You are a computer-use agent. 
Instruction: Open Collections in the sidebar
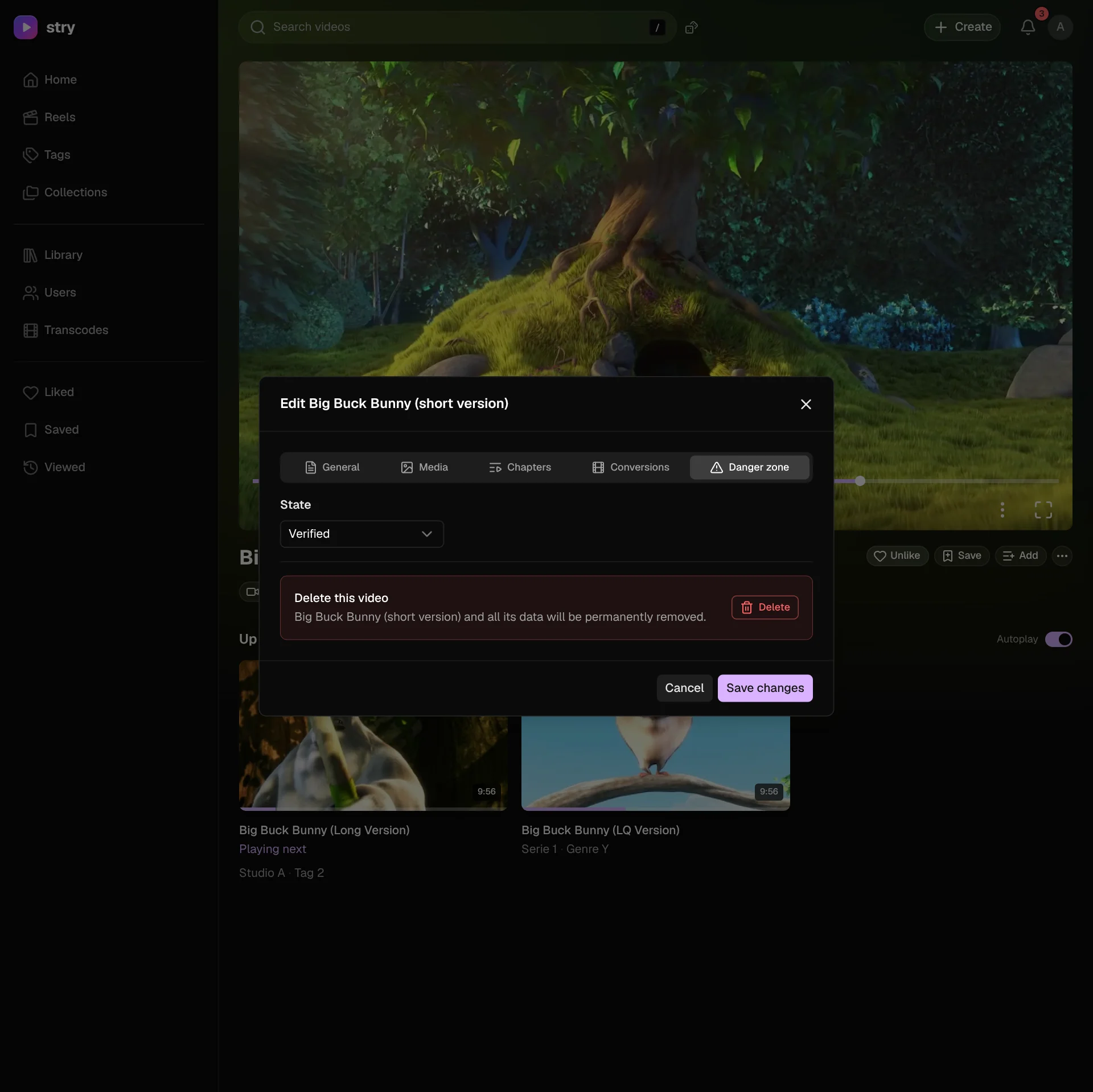[64, 192]
